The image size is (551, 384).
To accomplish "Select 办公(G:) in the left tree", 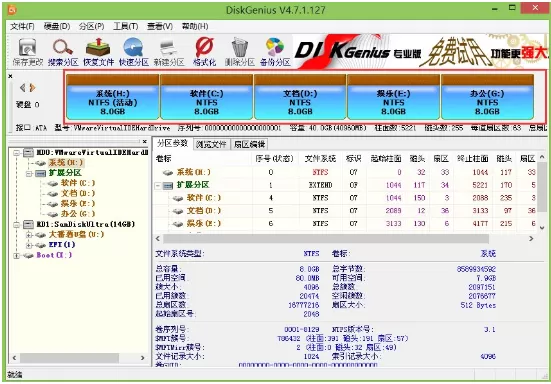I will [78, 214].
